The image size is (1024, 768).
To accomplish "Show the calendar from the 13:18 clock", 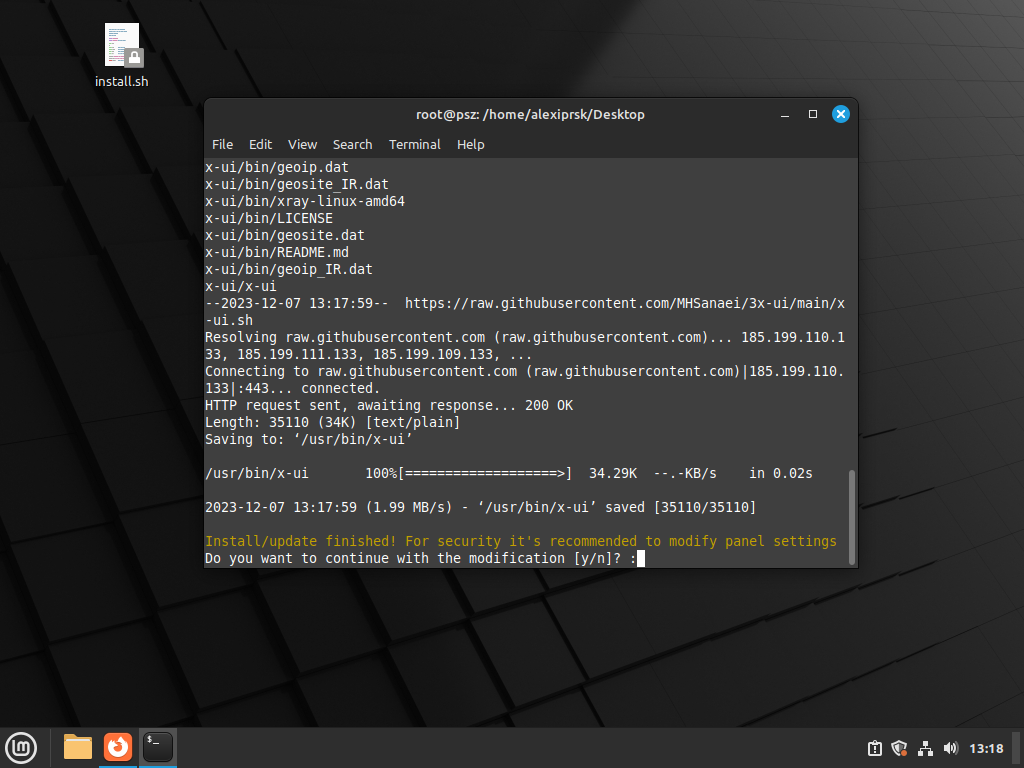I will click(x=986, y=748).
